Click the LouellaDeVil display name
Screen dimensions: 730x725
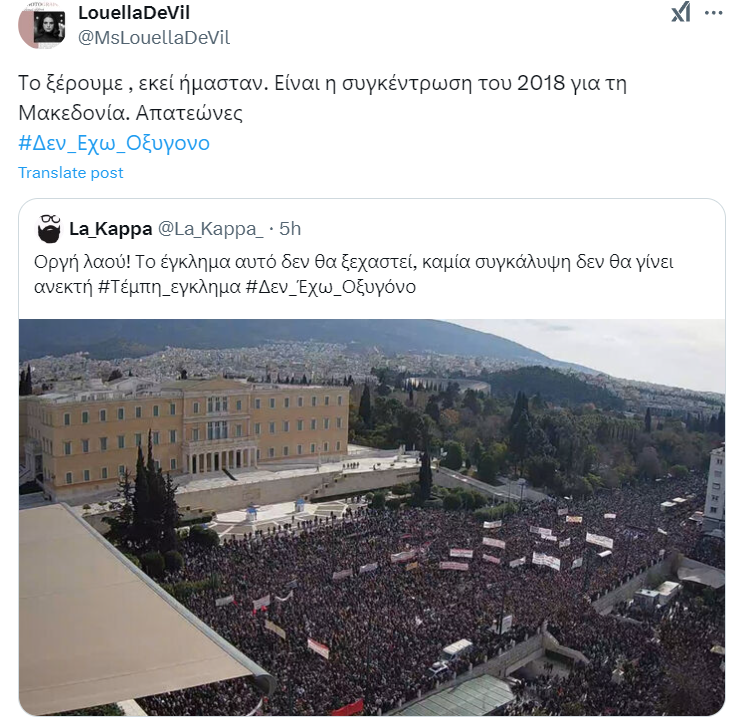click(x=134, y=13)
